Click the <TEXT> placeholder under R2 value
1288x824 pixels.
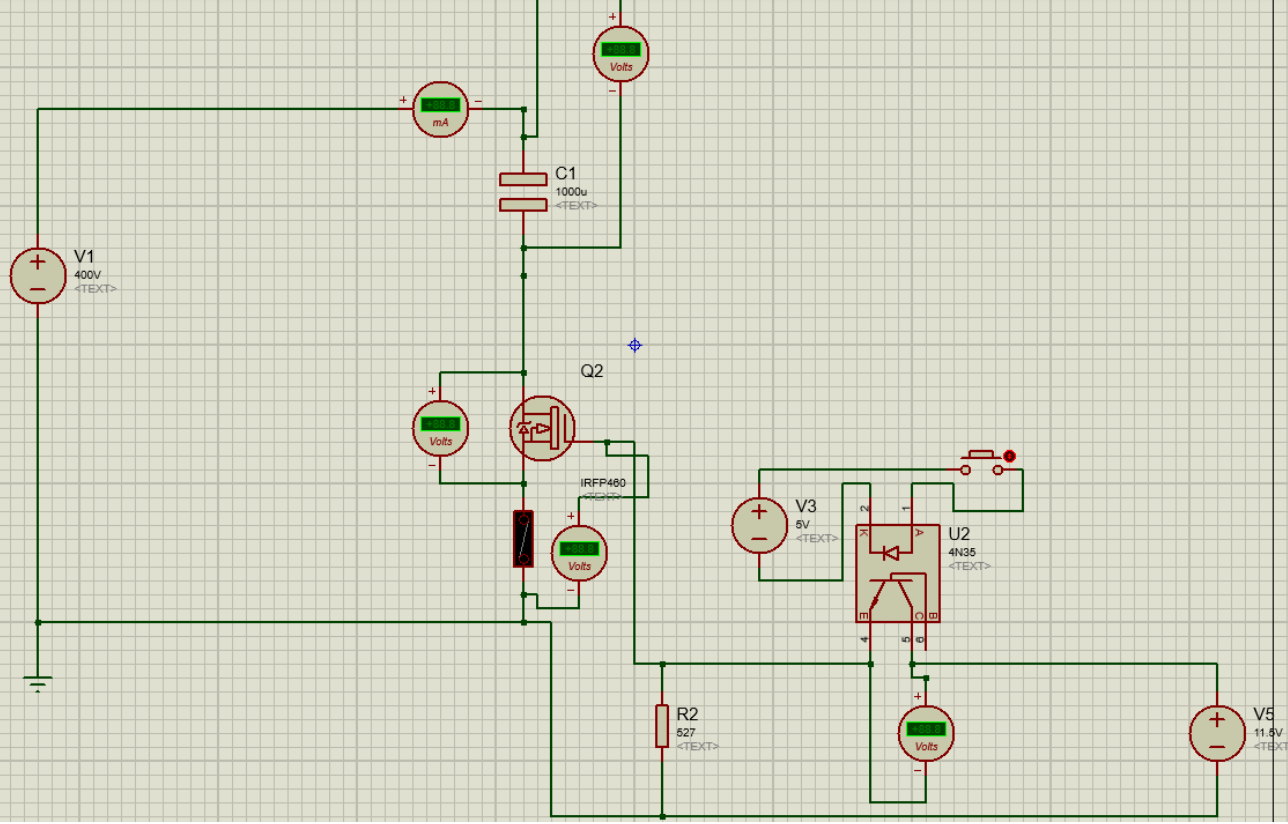tap(698, 746)
